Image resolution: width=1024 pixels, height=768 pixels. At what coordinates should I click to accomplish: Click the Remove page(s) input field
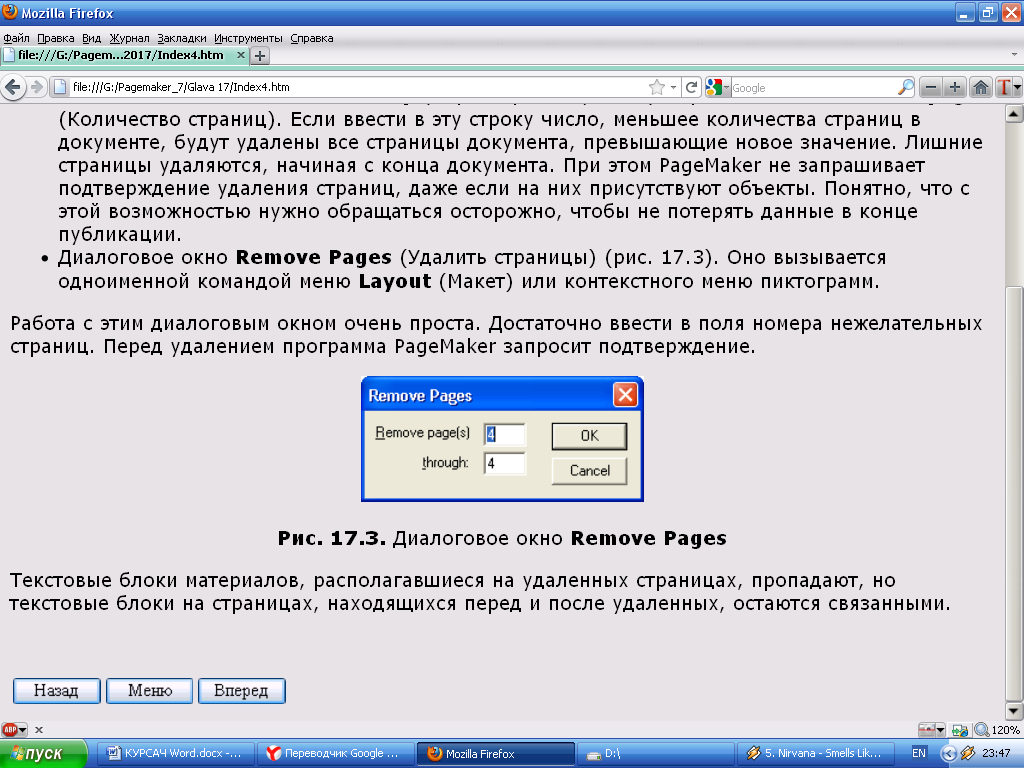pos(504,434)
